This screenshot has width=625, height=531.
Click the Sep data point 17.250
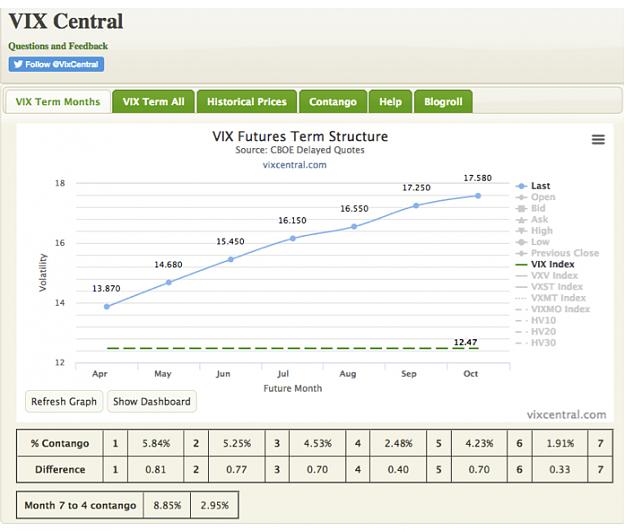(416, 205)
